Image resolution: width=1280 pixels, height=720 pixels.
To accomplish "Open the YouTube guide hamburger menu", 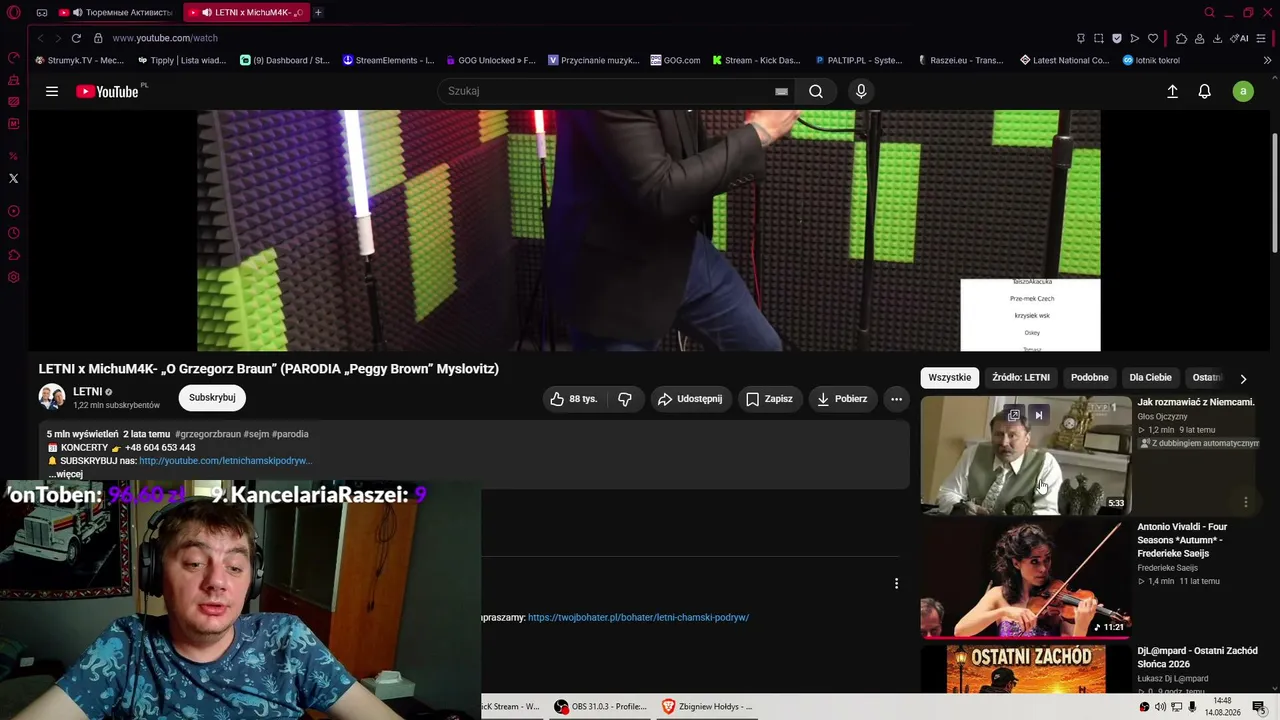I will tap(52, 91).
